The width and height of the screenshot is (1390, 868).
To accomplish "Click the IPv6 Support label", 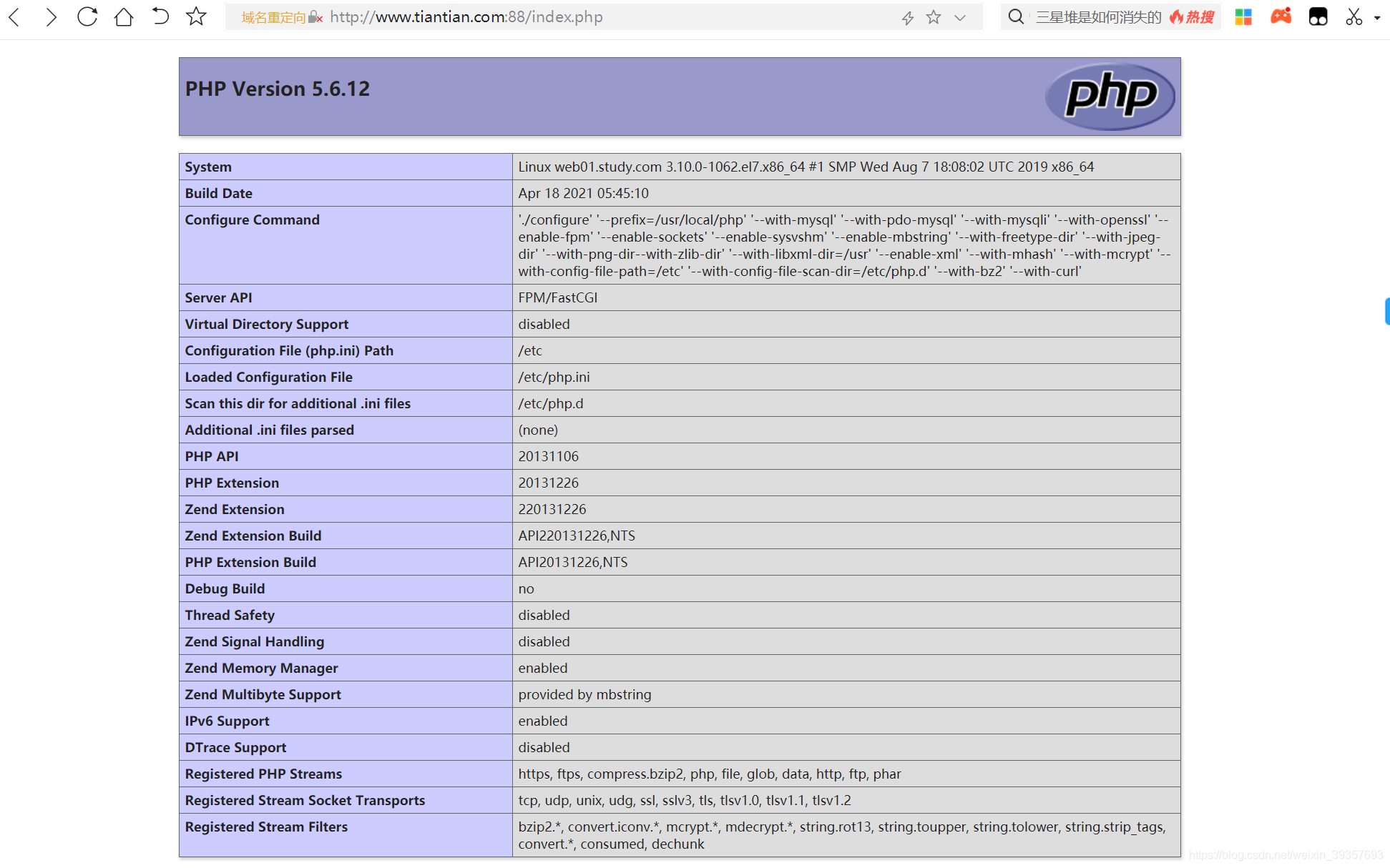I will [x=227, y=721].
